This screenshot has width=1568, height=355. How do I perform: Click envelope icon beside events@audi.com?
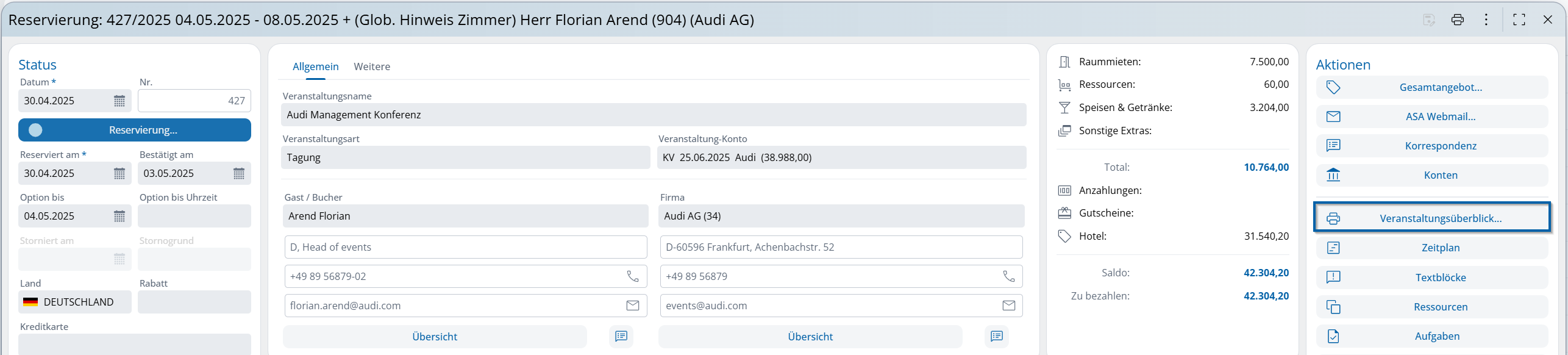[x=1009, y=306]
